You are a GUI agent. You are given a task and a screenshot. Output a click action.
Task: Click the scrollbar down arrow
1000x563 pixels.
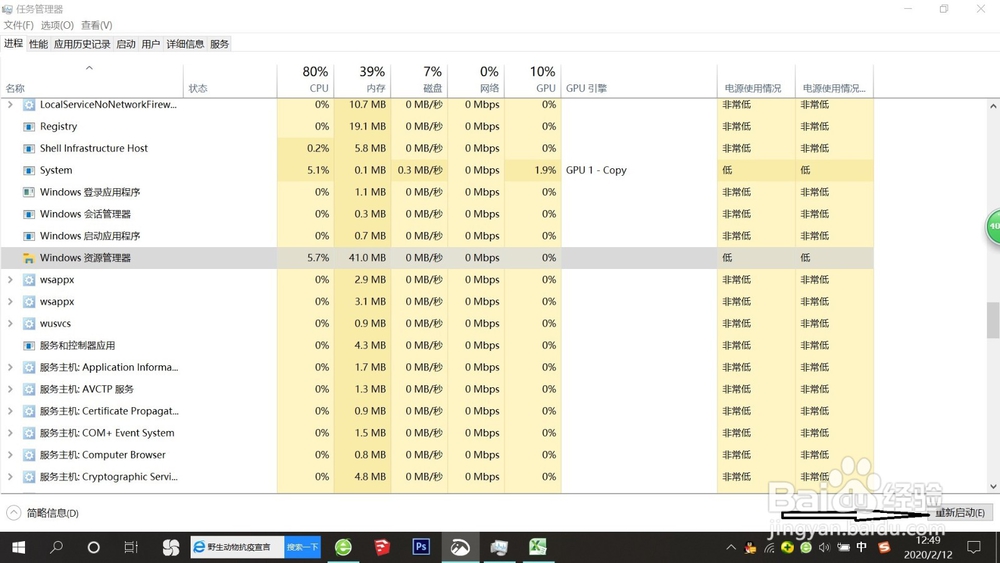click(x=993, y=486)
